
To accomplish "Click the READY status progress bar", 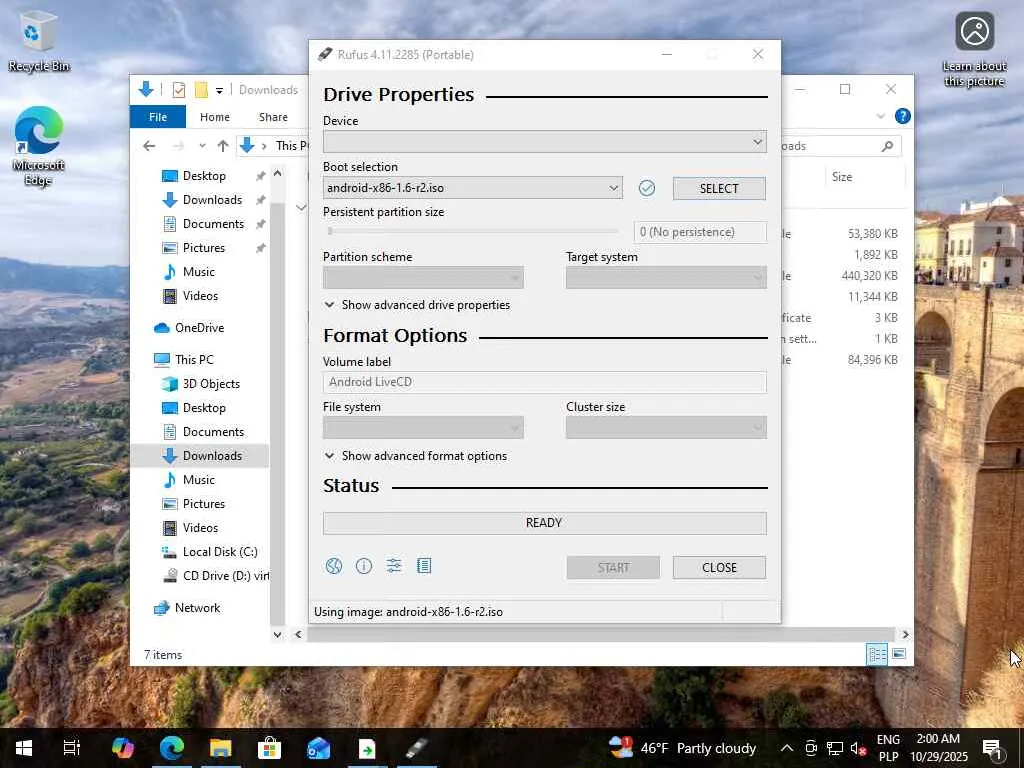I will 545,523.
